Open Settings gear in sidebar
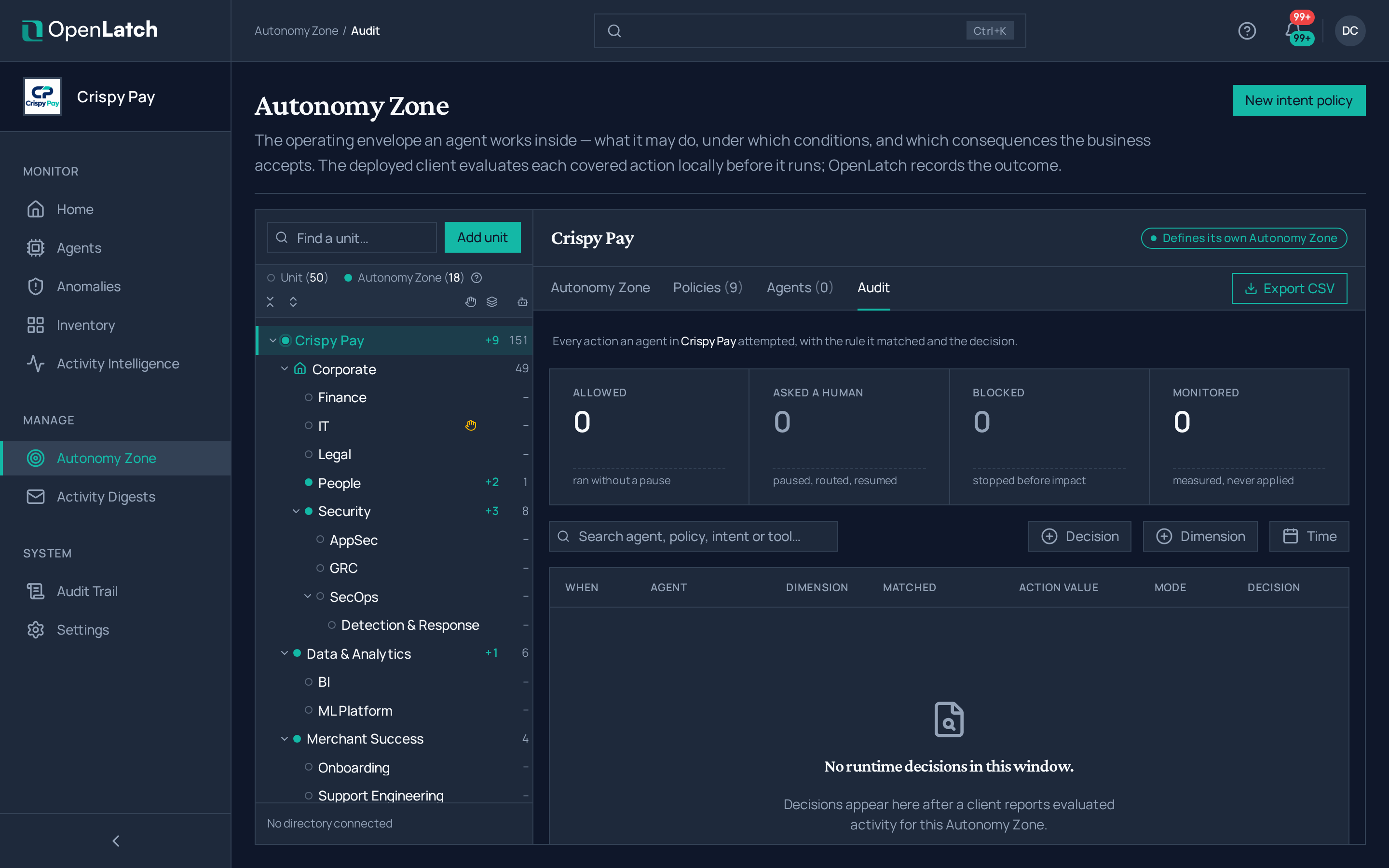 click(x=36, y=629)
